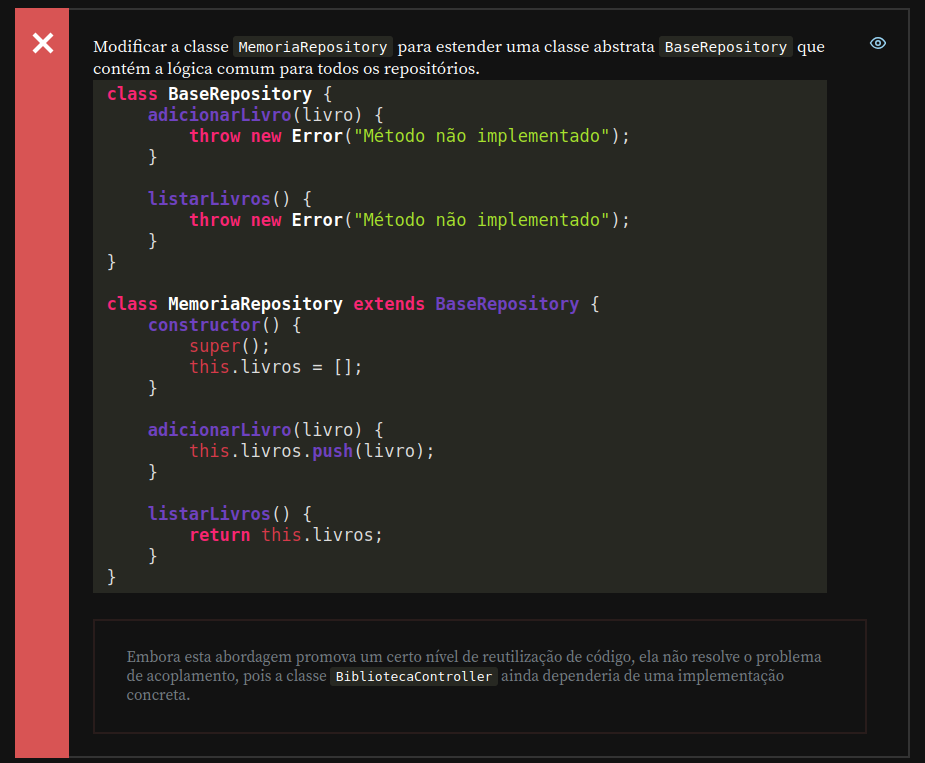Click 'class BaseRepository {' code line
The image size is (925, 763).
coord(219,94)
